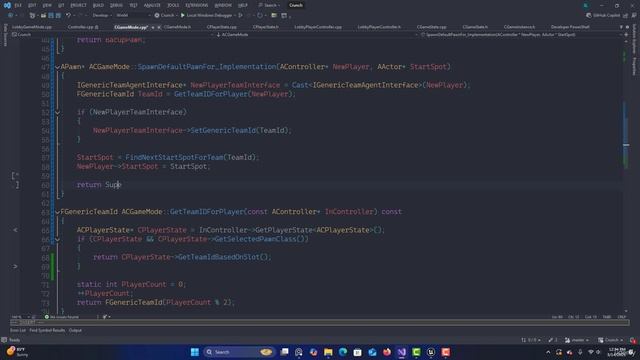Open Visual Studio from taskbar
Screen dimensions: 640x360
click(x=402, y=352)
